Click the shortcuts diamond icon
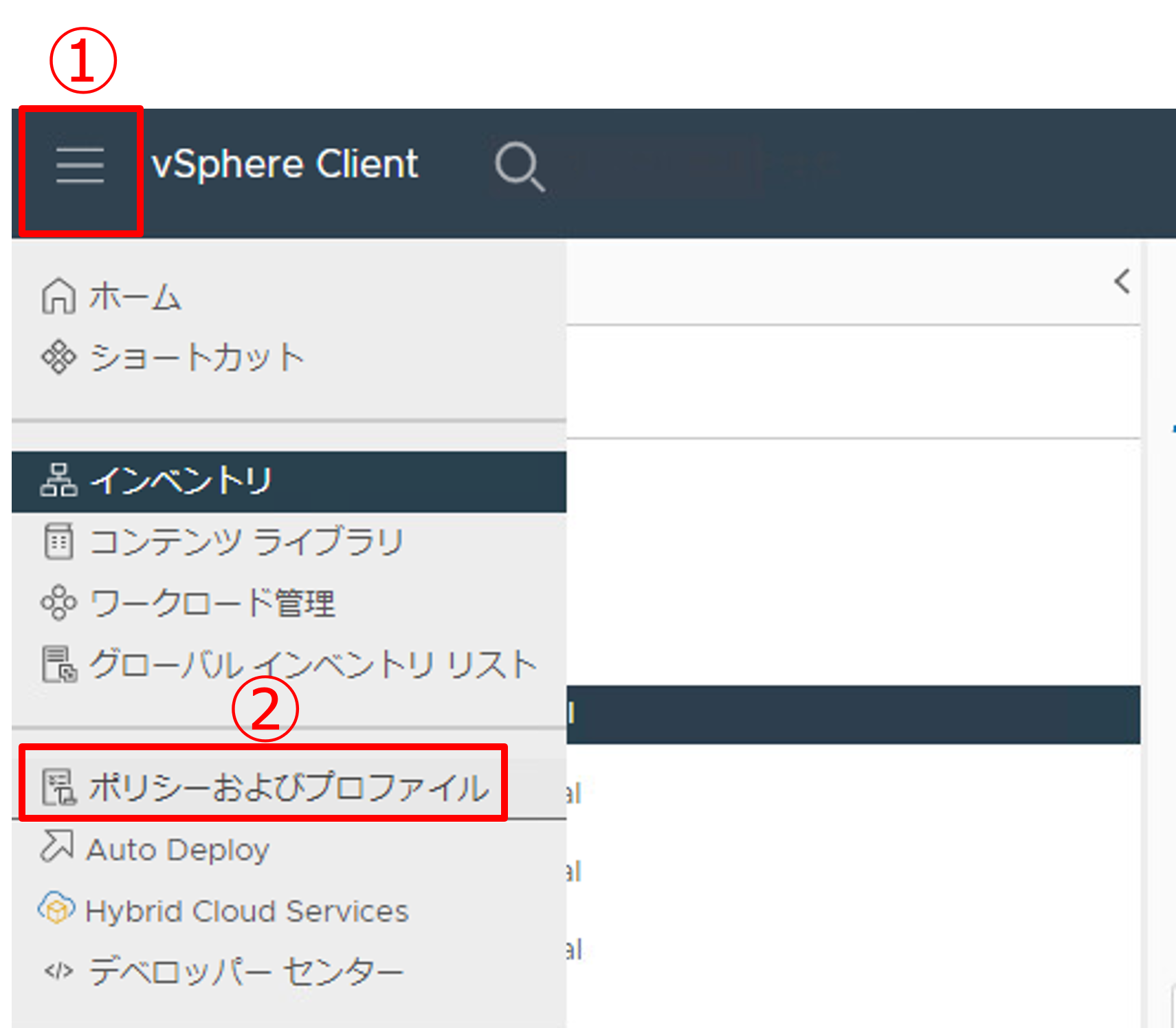 coord(58,357)
